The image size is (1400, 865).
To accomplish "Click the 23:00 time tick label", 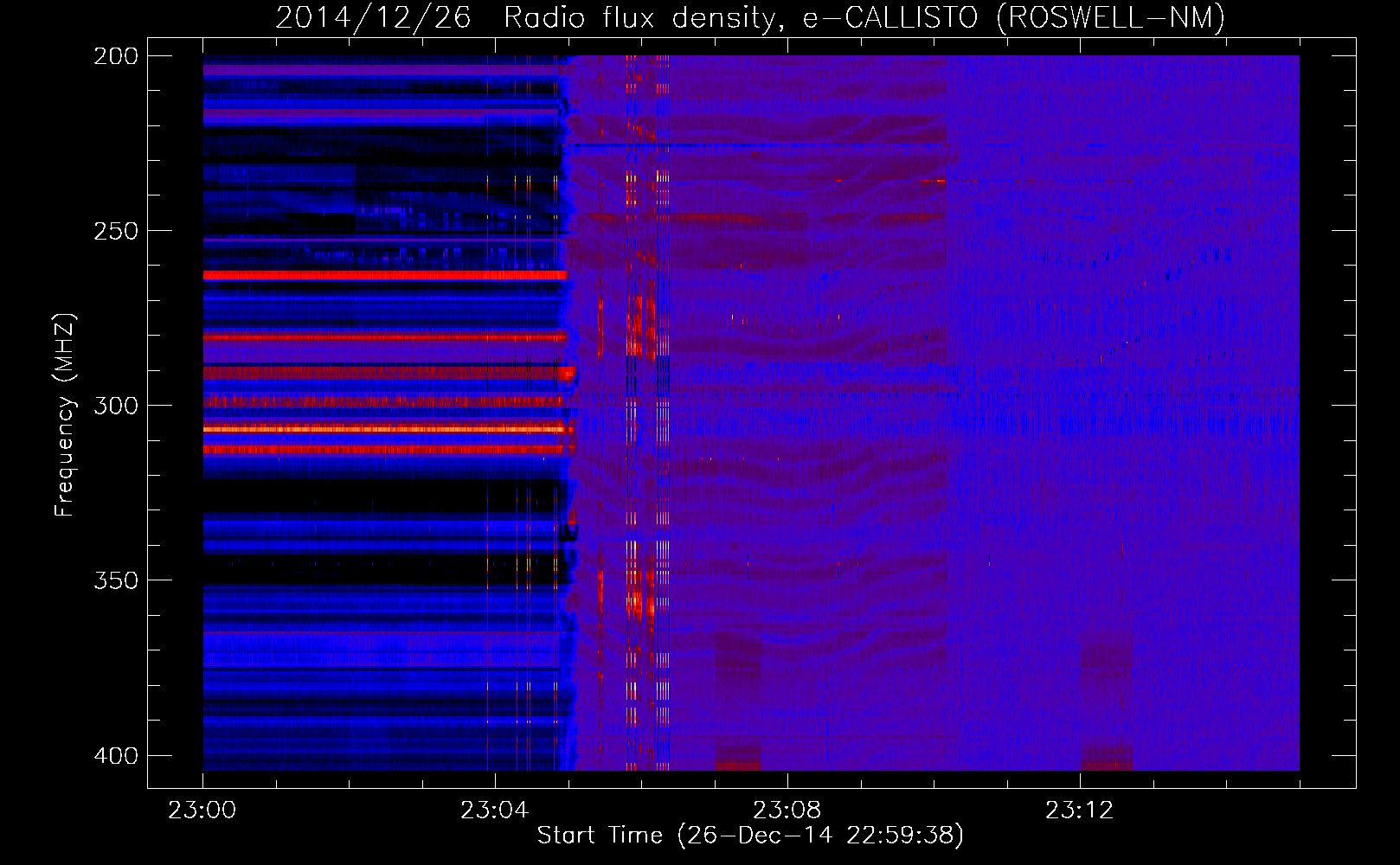I will pyautogui.click(x=202, y=811).
